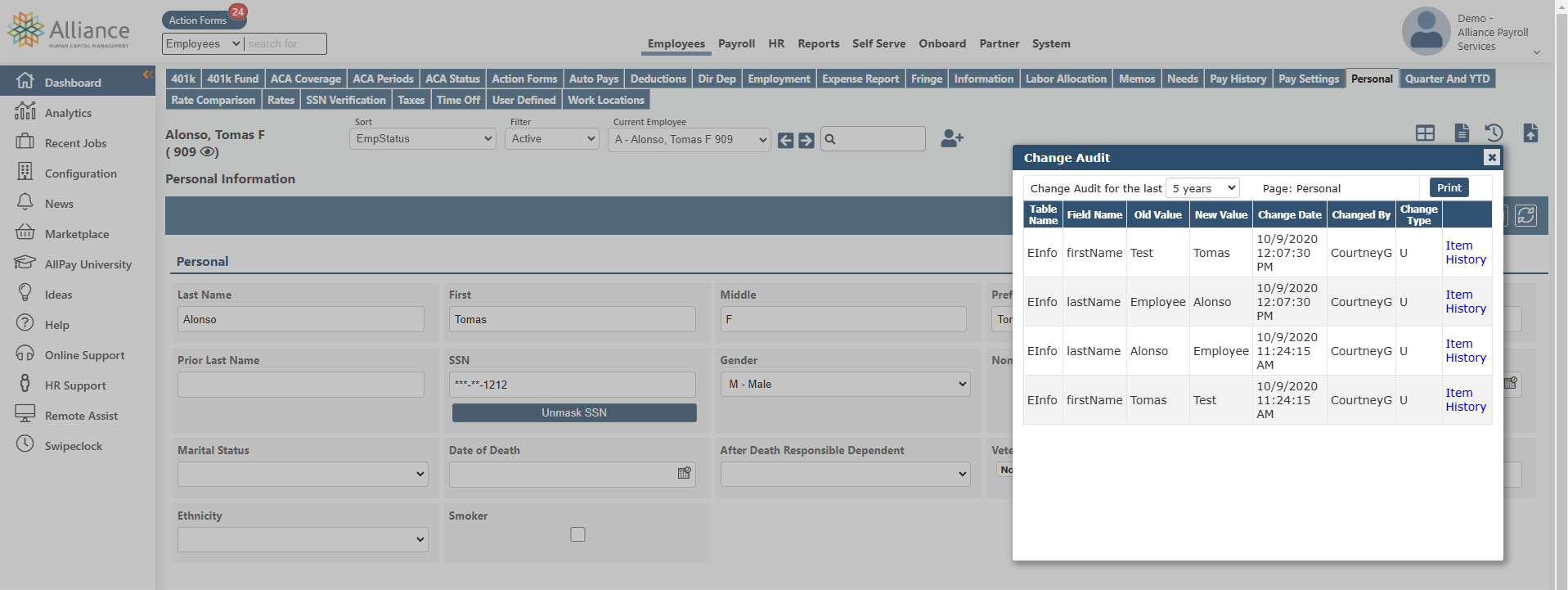Open the After Death Responsible Dependent dropdown
This screenshot has width=1568, height=590.
tap(846, 475)
